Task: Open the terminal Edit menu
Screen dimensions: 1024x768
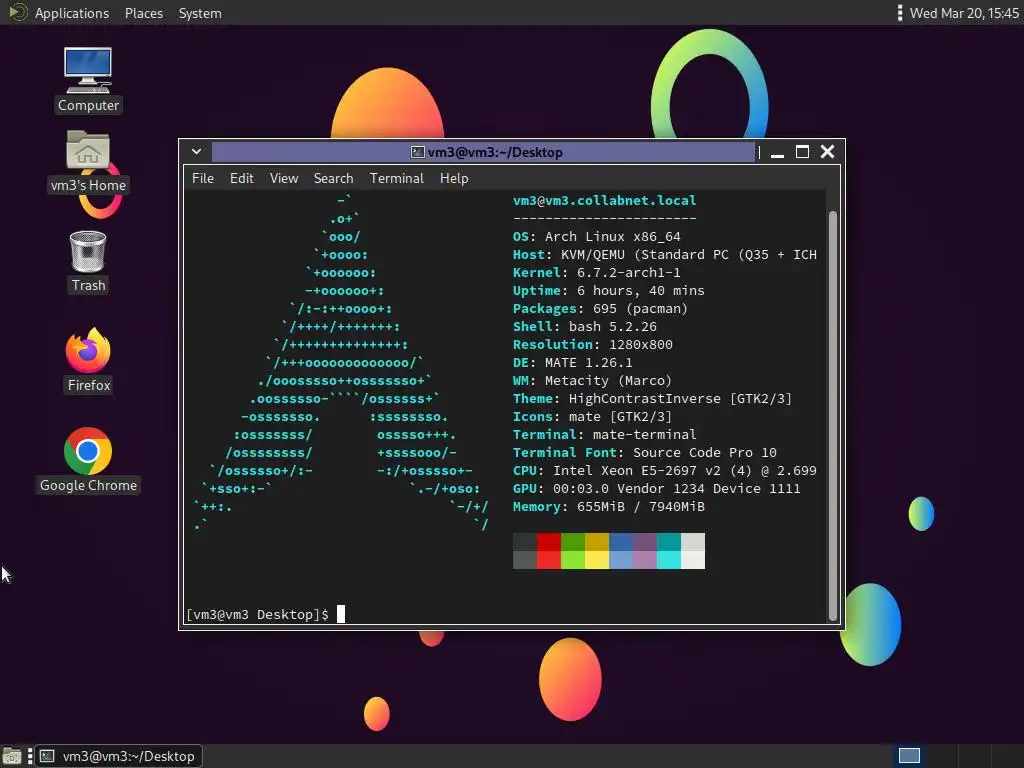Action: coord(242,178)
